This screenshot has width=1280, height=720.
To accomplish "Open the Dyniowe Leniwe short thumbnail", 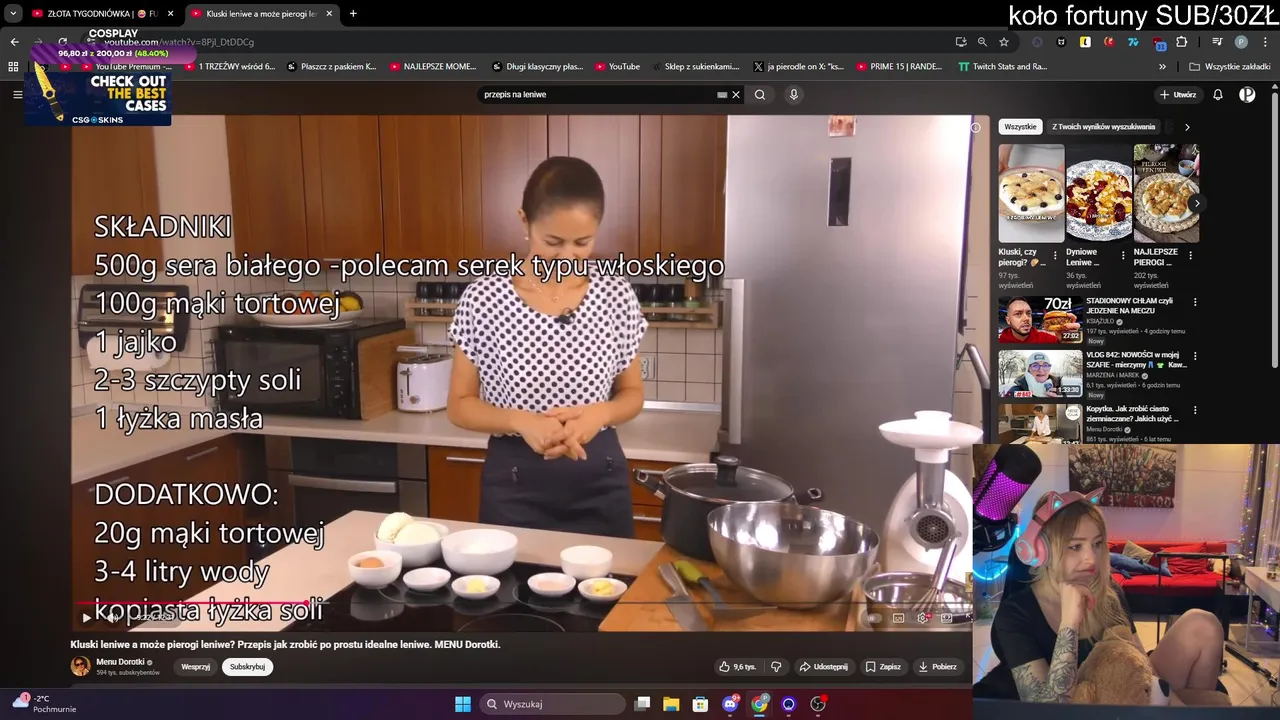I will point(1099,193).
